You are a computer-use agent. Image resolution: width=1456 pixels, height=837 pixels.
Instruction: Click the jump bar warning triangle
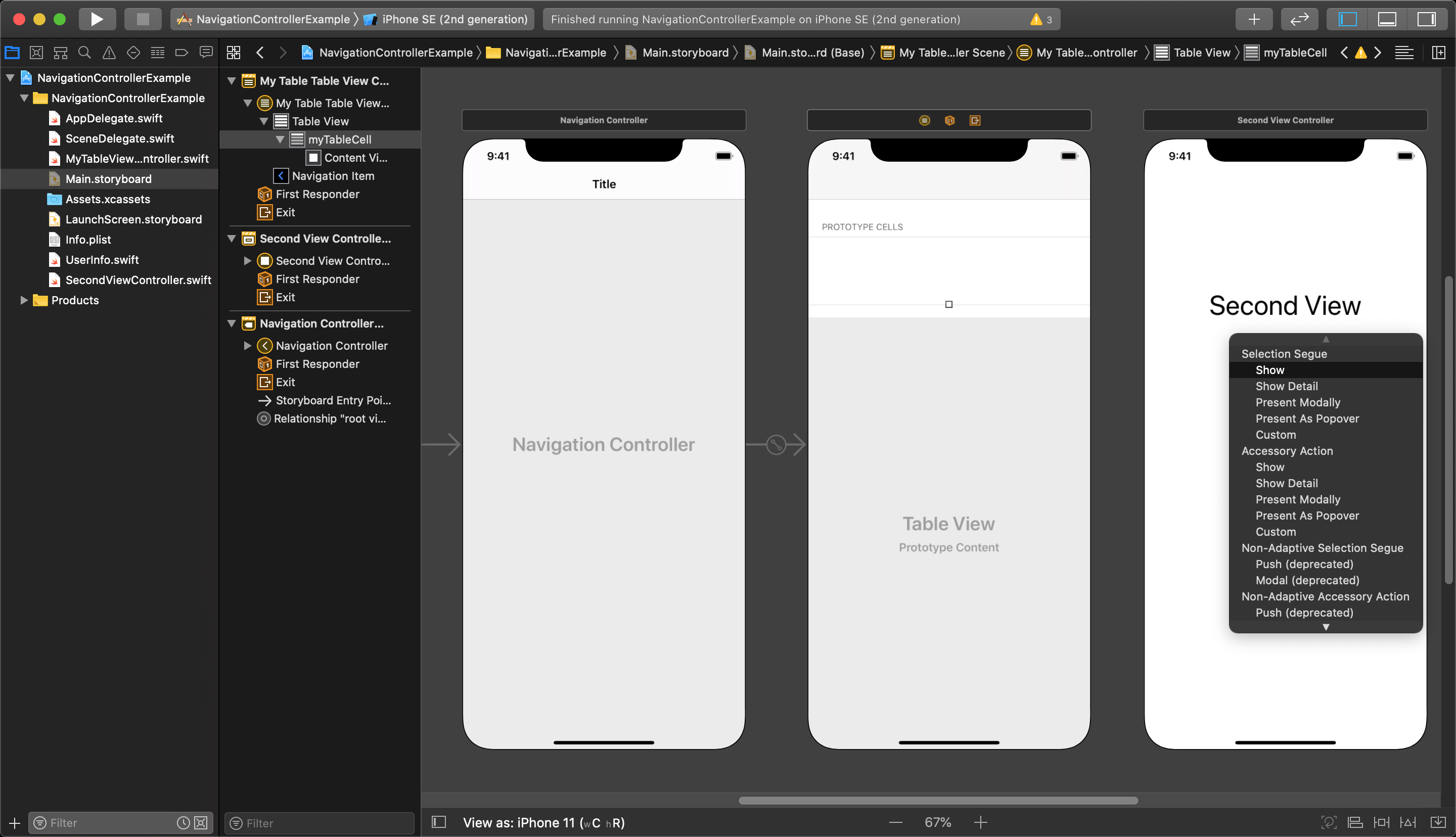1360,53
